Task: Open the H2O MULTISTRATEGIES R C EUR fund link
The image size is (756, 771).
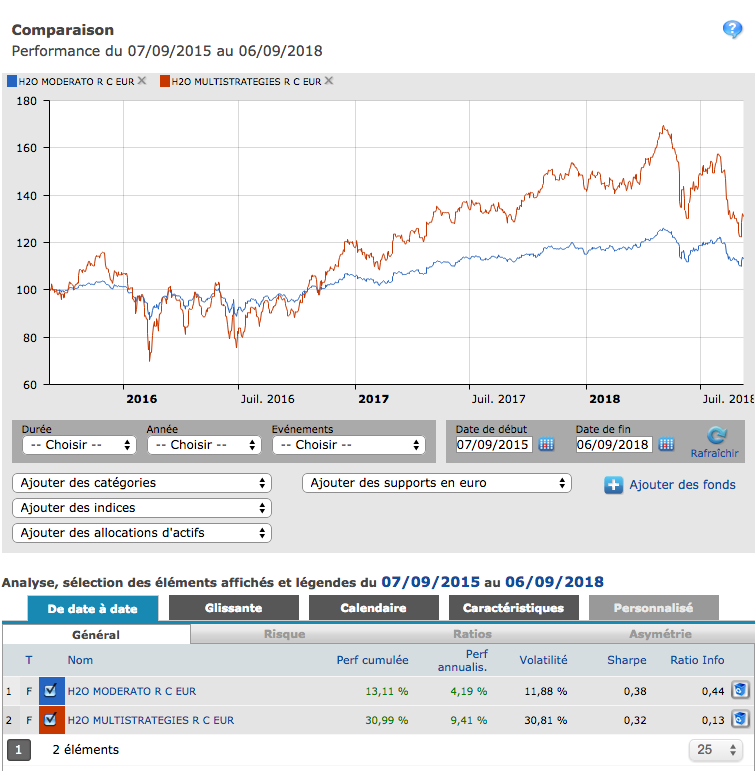Action: point(151,720)
